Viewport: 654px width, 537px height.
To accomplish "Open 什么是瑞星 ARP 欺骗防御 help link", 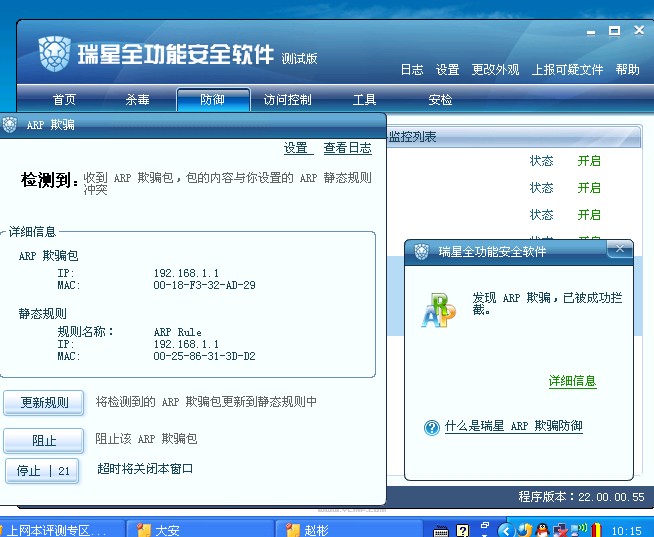I will pyautogui.click(x=513, y=426).
